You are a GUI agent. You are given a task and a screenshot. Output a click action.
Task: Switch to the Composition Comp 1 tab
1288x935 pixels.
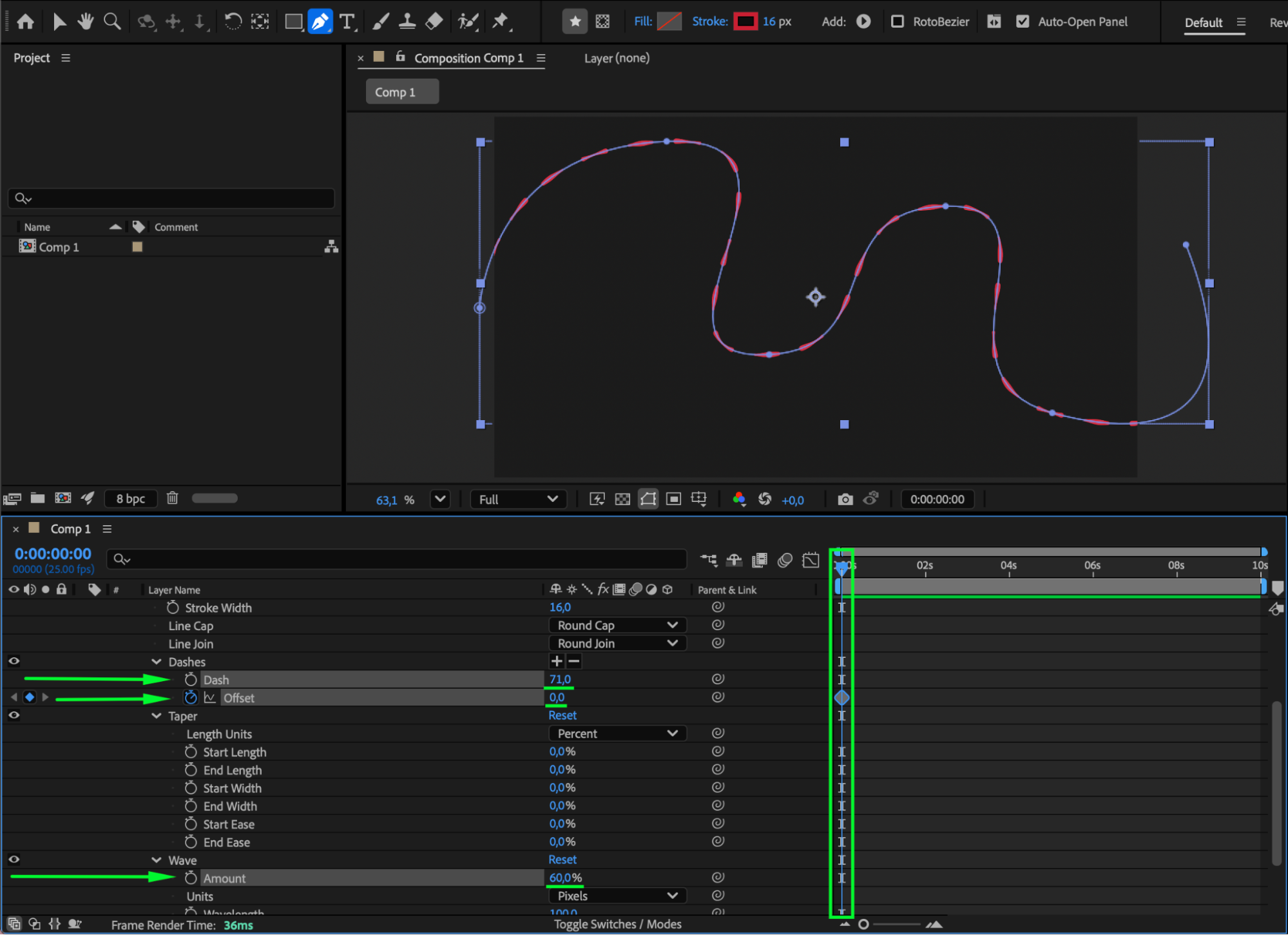click(x=468, y=58)
